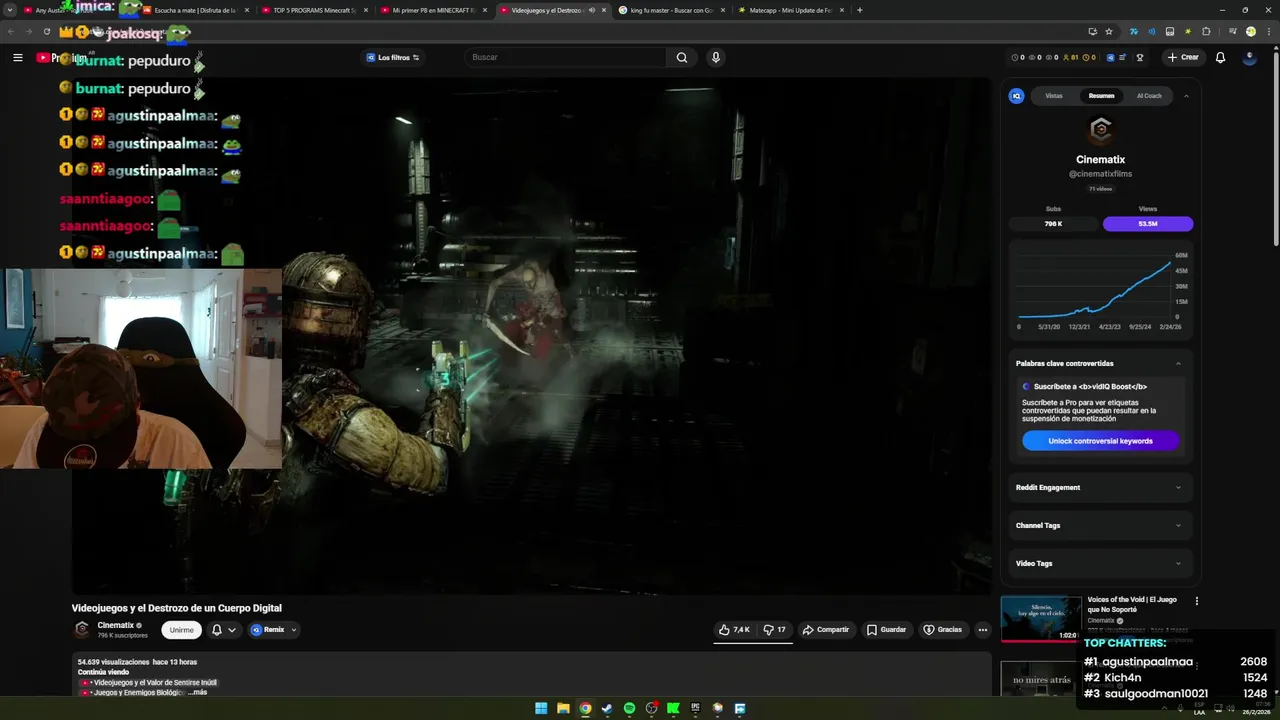Click the @cinematixfilms handle text
Screen dimensions: 1280x720
point(1100,174)
